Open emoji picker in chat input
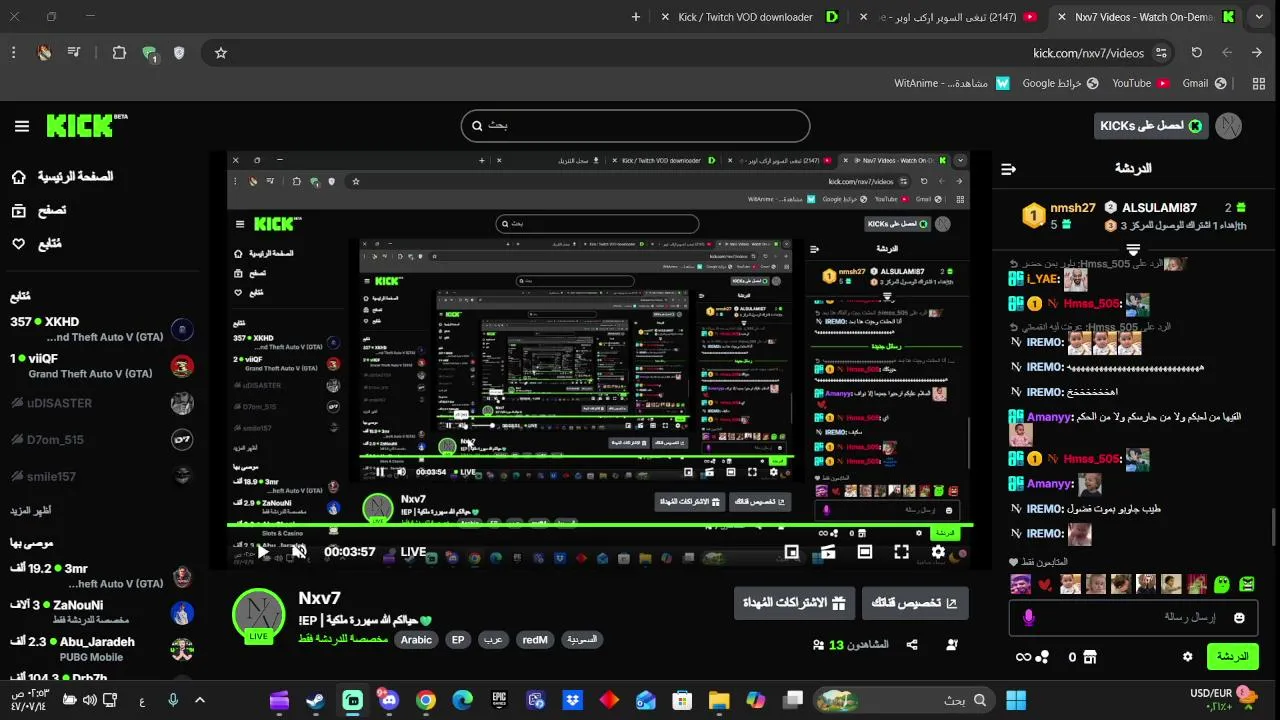1280x720 pixels. click(1240, 618)
